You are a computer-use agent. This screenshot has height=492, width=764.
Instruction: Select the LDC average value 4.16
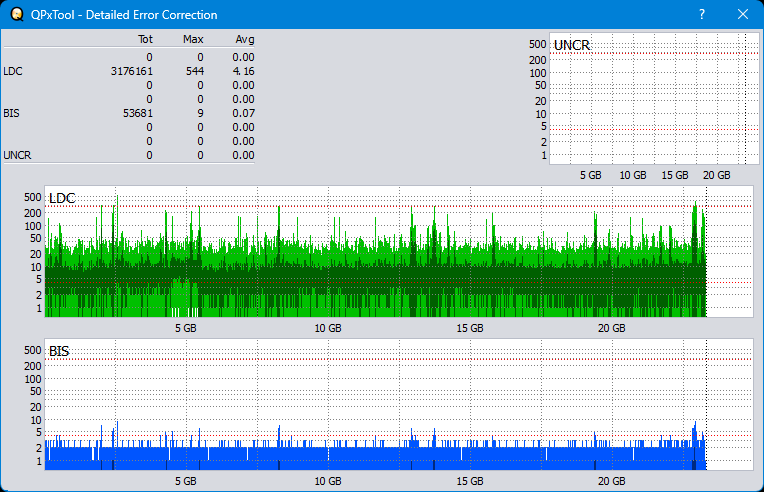(x=243, y=71)
